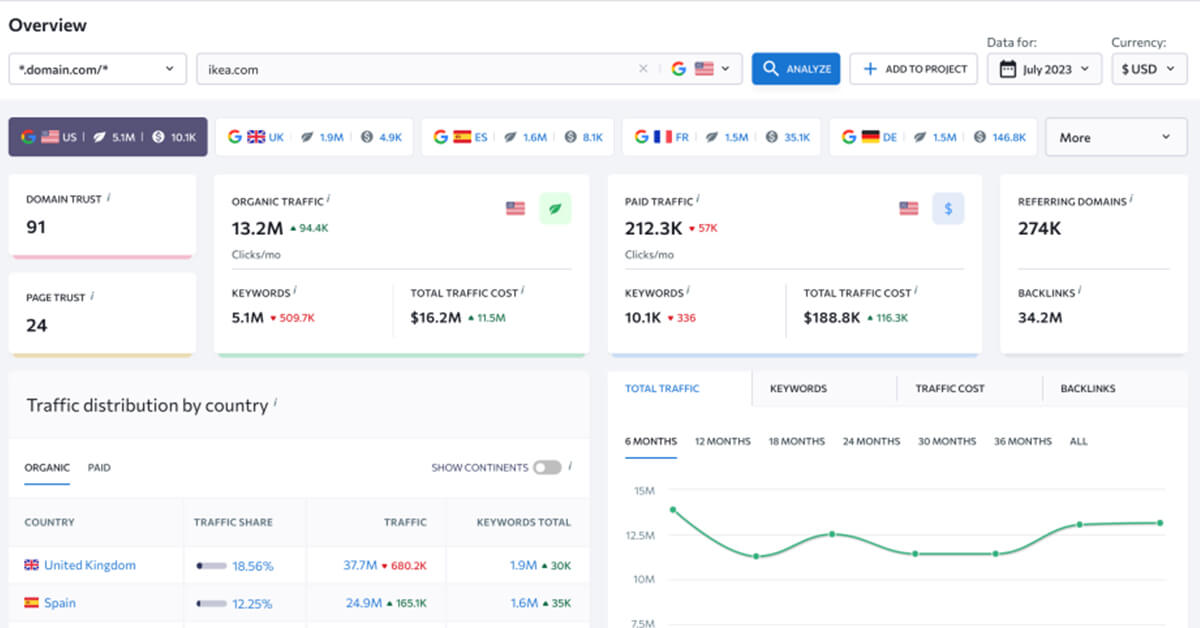Select the FR region tab
Viewport: 1200px width, 628px height.
(721, 137)
